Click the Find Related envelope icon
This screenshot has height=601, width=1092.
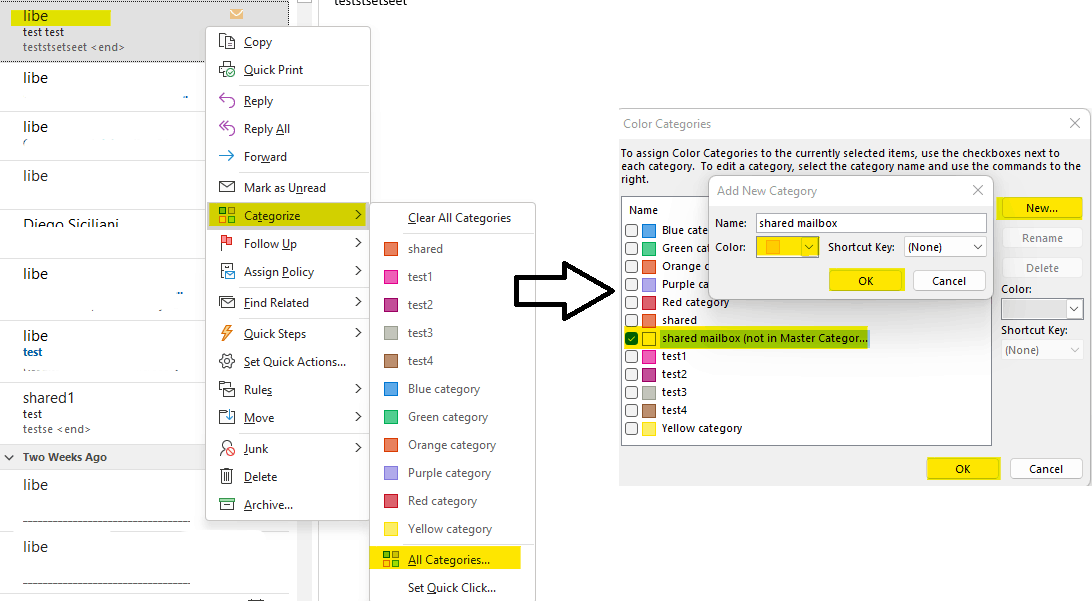[226, 302]
